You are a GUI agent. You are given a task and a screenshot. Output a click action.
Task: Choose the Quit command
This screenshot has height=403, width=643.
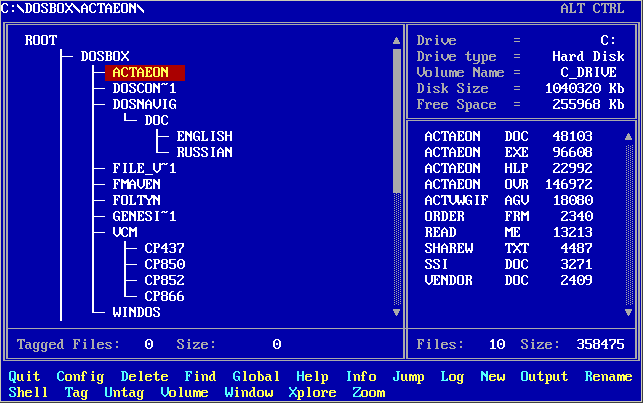[x=24, y=376]
